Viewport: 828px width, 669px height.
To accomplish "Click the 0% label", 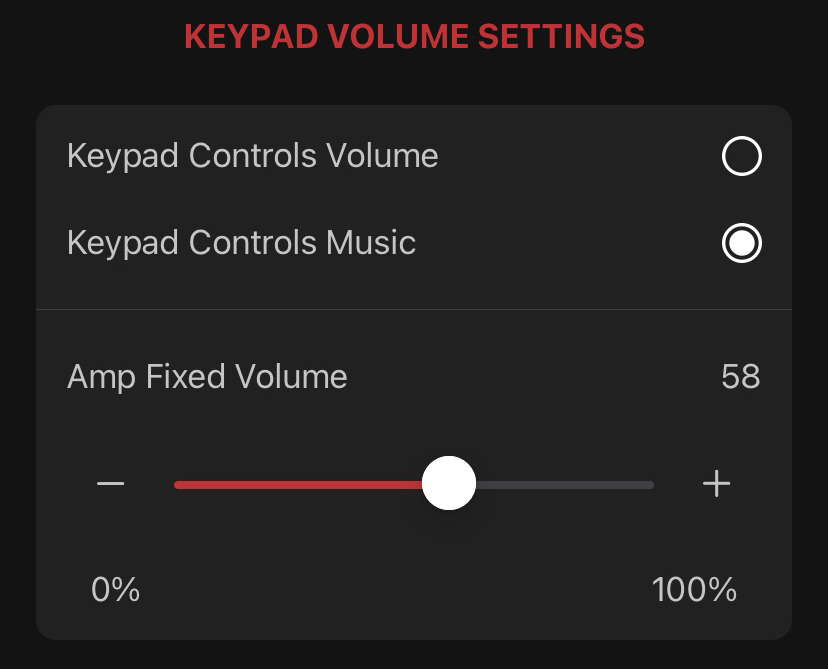I will (x=117, y=590).
